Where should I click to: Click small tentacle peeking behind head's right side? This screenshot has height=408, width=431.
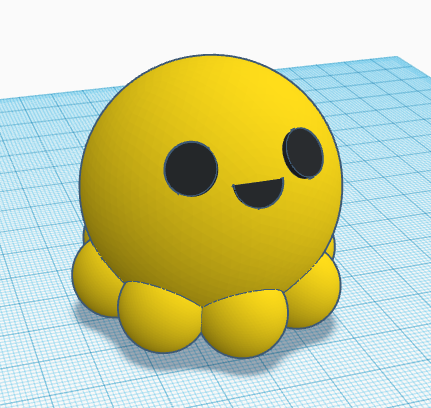331,246
